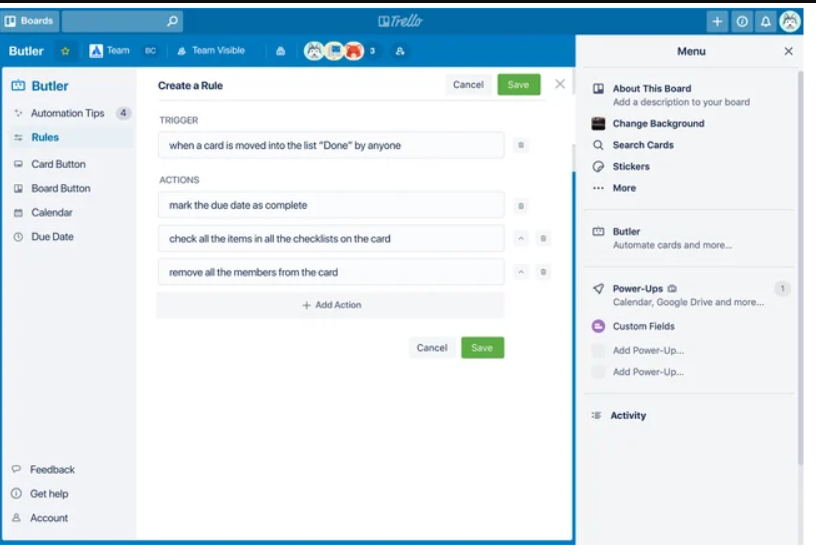This screenshot has height=553, width=816.
Task: Delete the trigger using its trash icon
Action: coord(520,146)
